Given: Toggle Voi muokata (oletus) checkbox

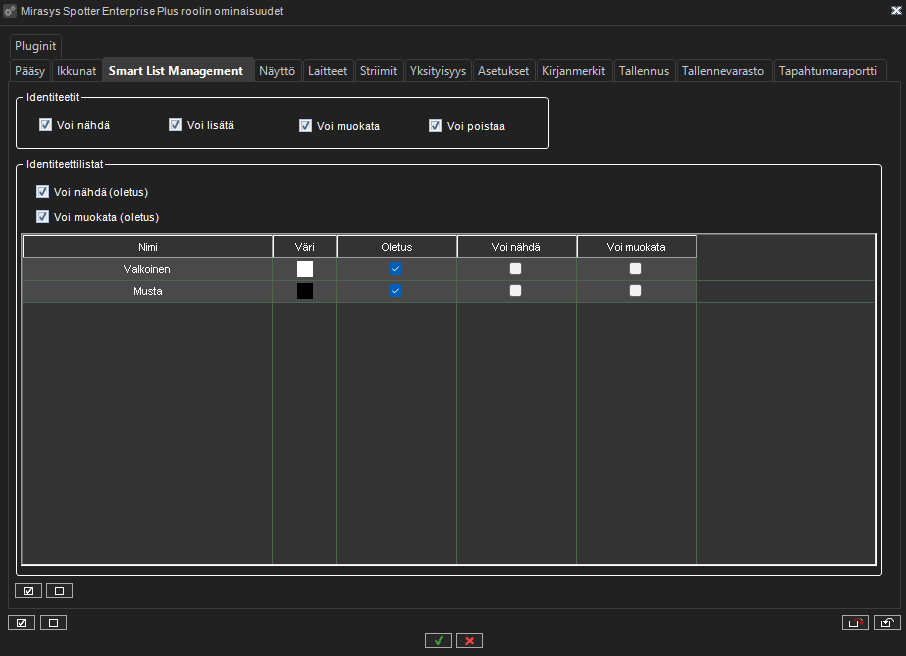Looking at the screenshot, I should click(x=42, y=217).
